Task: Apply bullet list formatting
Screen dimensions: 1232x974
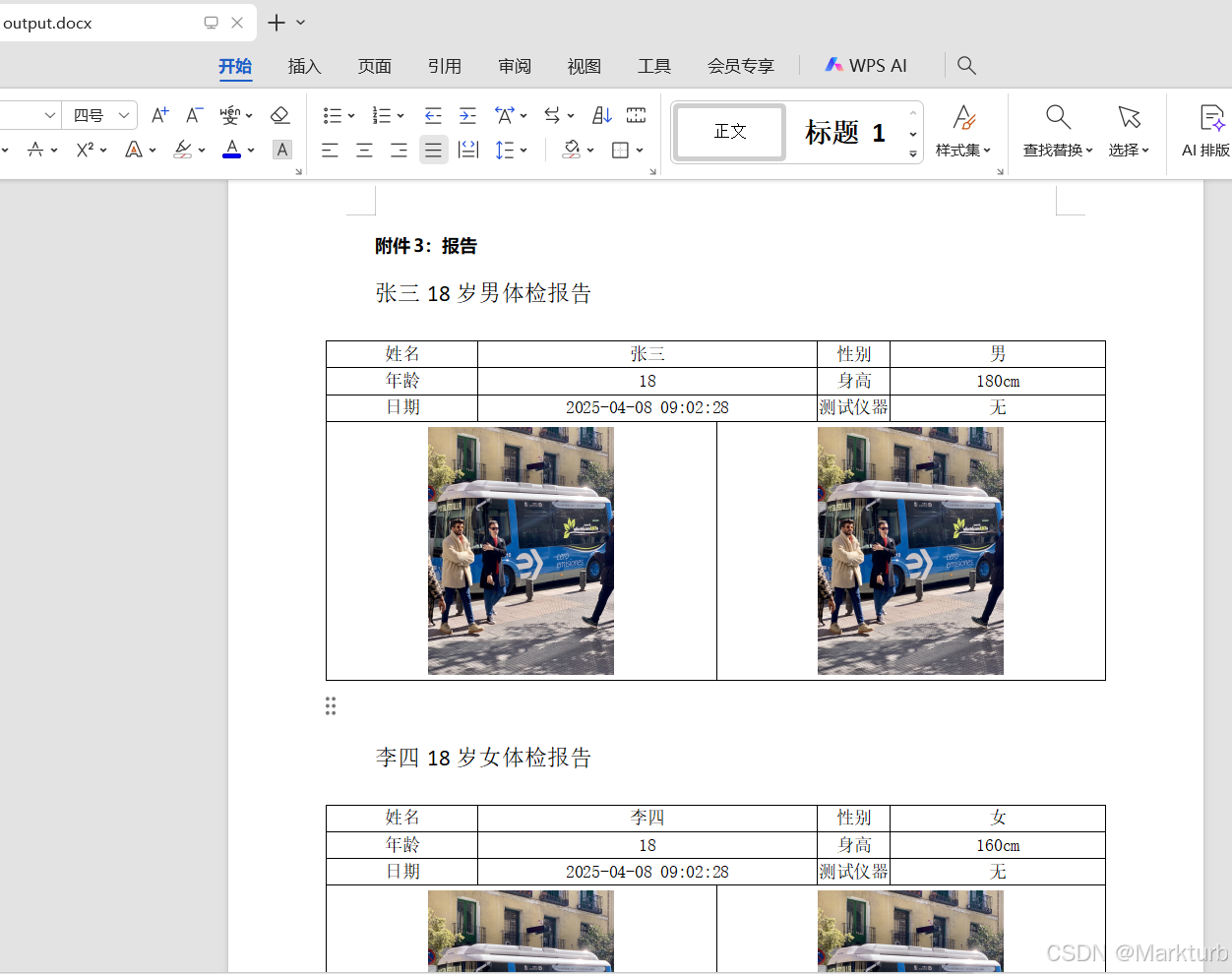Action: click(333, 115)
